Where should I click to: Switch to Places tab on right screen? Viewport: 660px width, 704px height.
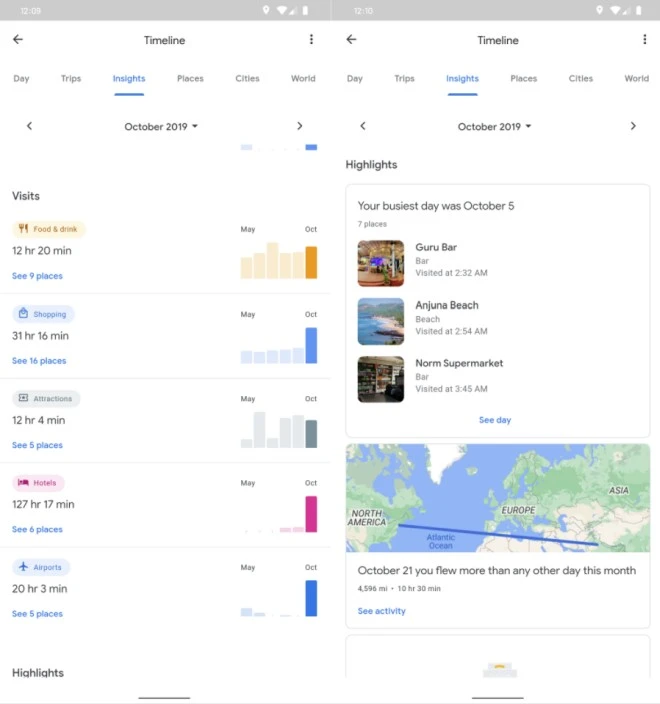point(524,79)
